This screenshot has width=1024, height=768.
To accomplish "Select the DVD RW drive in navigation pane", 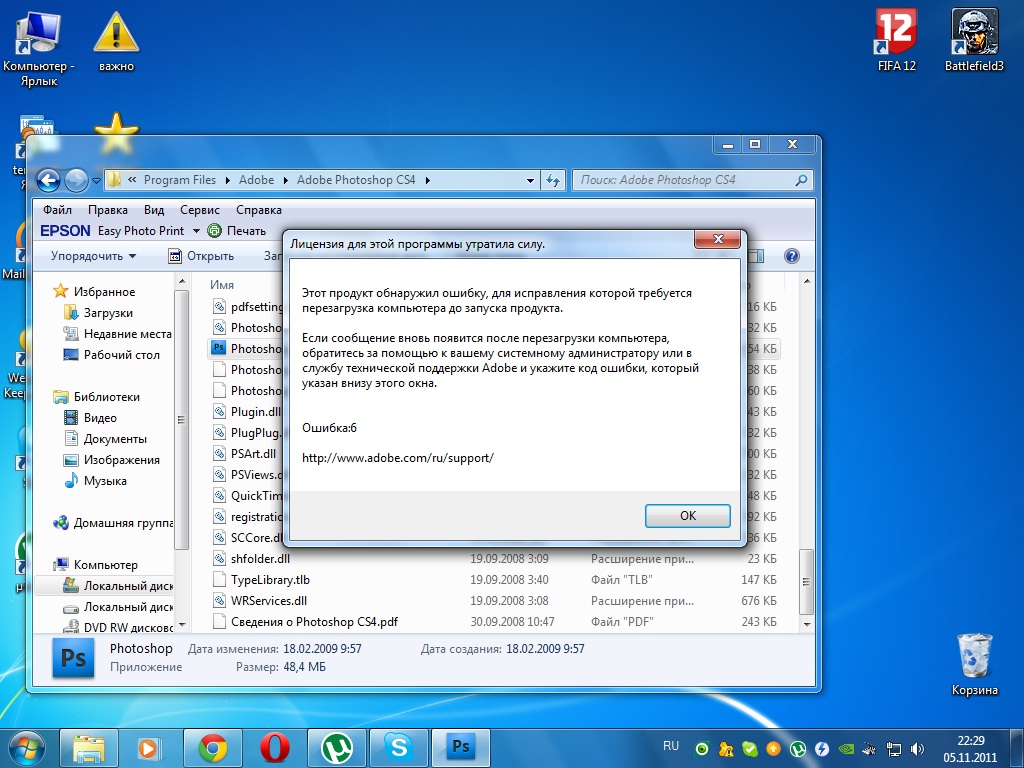I will (x=118, y=627).
